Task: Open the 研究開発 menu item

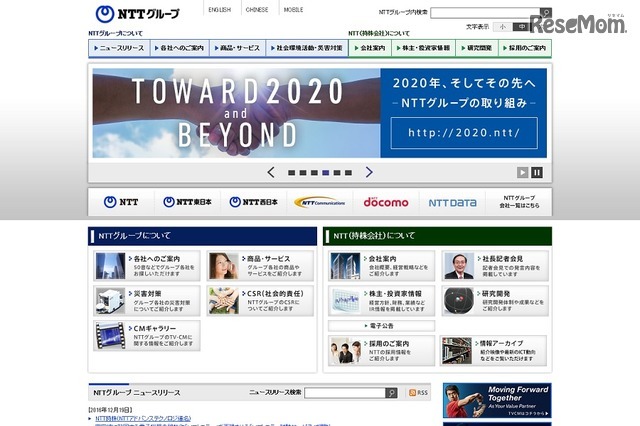Action: [x=477, y=48]
